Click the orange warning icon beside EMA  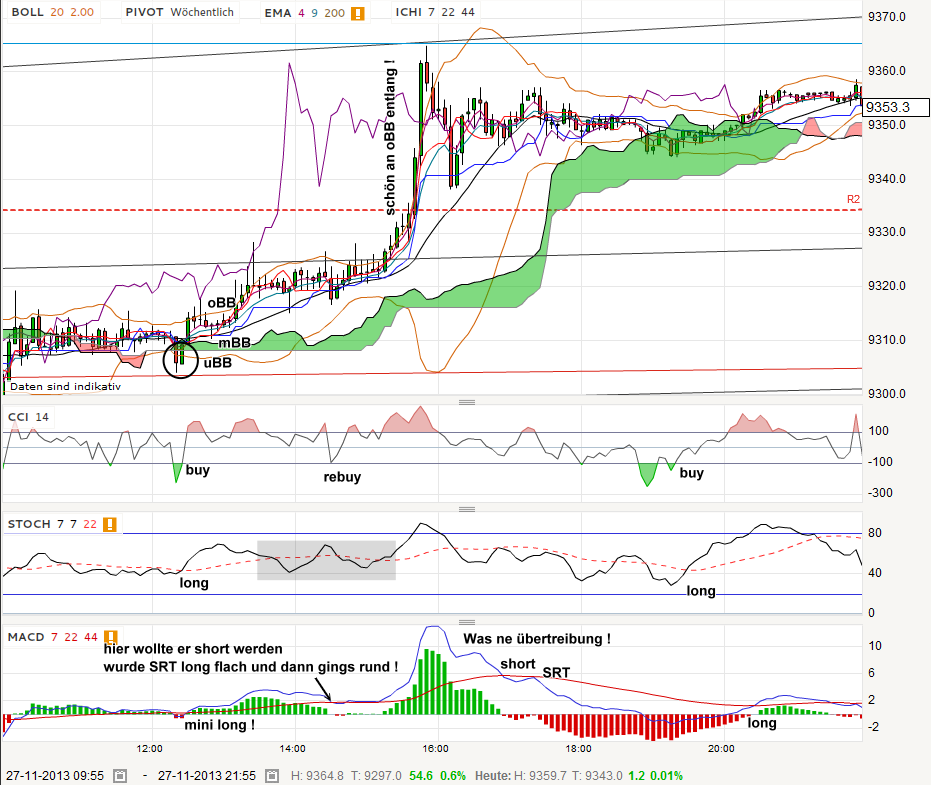[357, 13]
